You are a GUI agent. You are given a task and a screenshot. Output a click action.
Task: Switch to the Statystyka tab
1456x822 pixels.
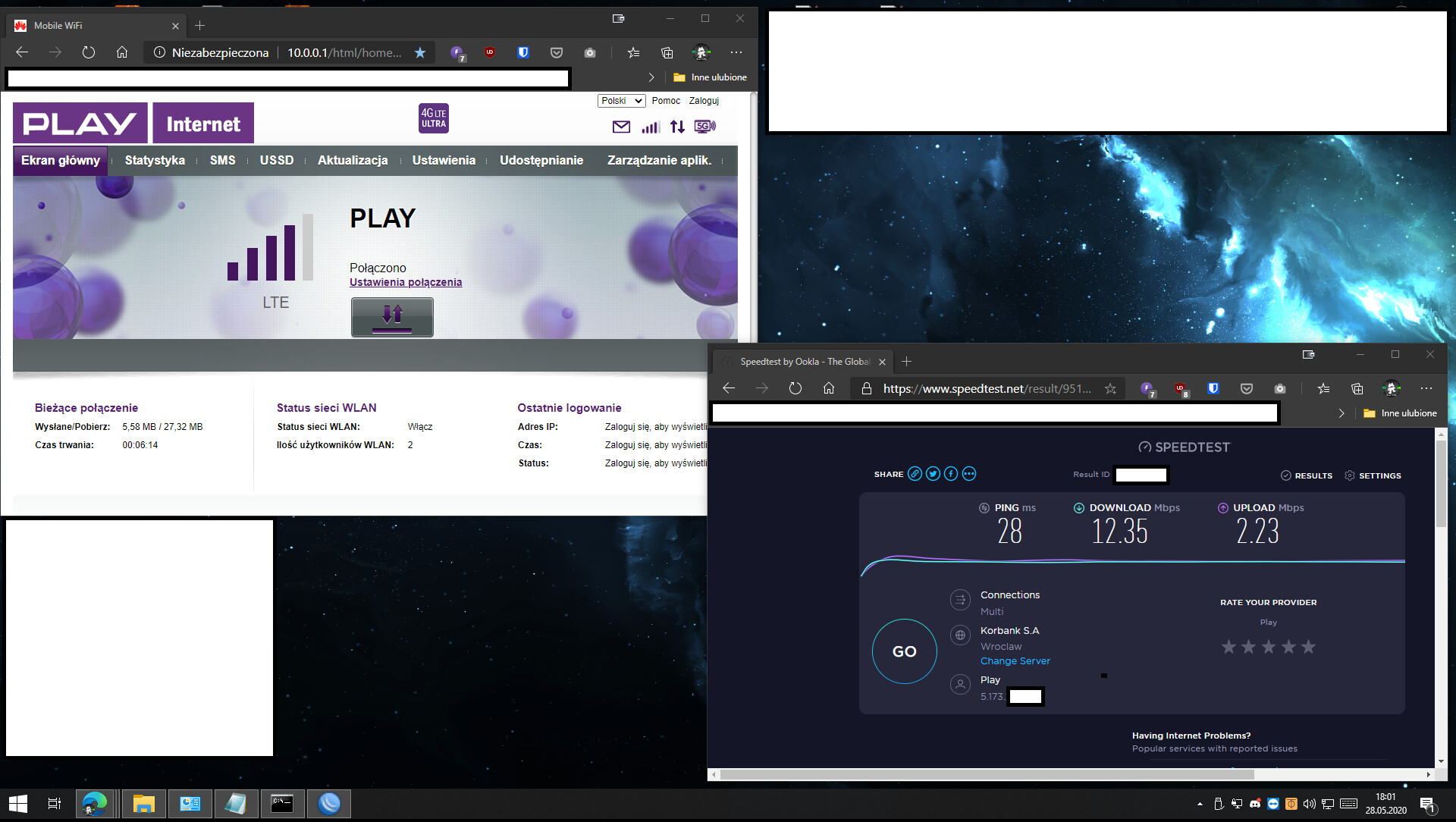pos(155,160)
